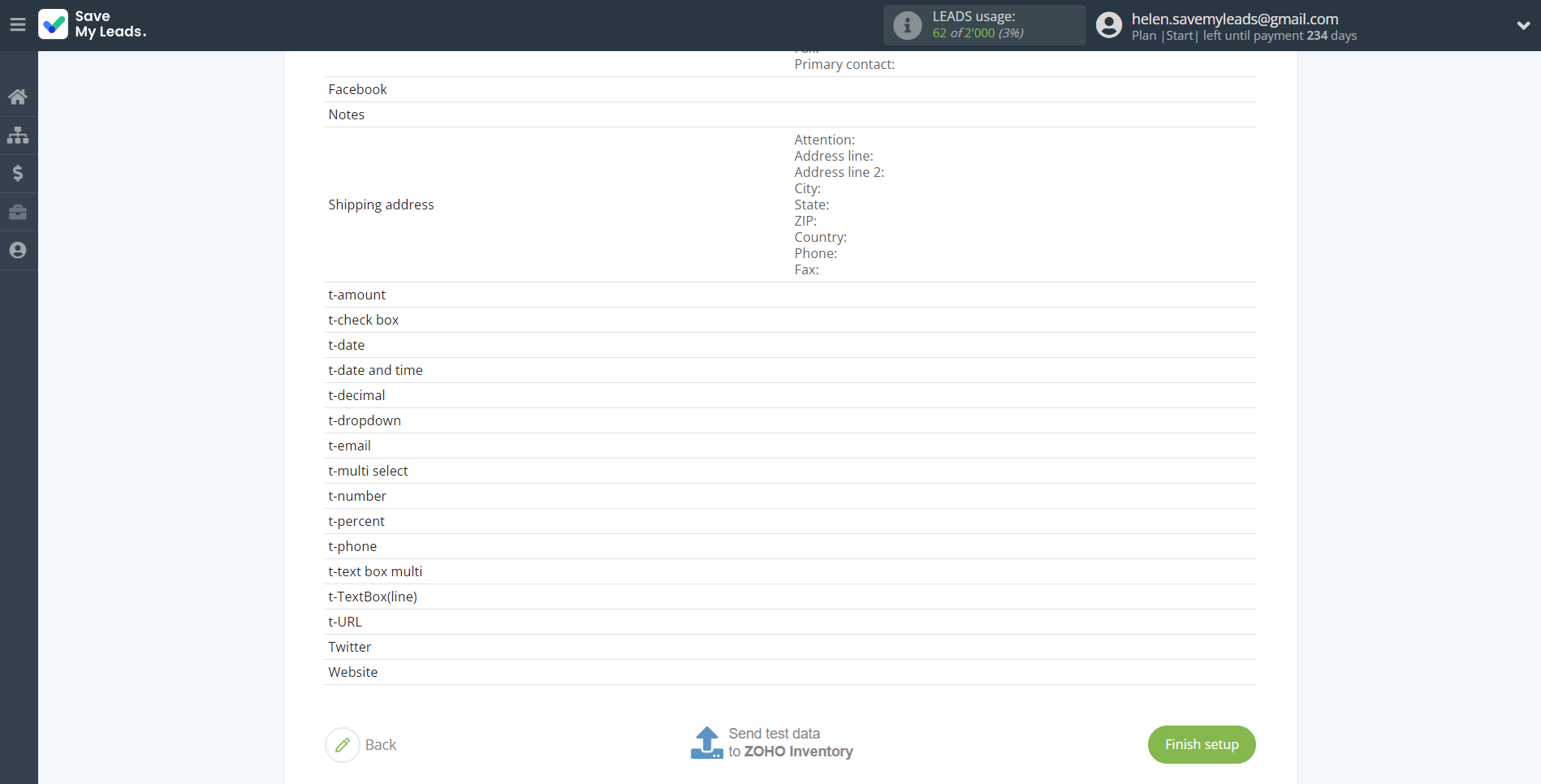The width and height of the screenshot is (1541, 784).
Task: Click the Finish setup button
Action: click(x=1202, y=744)
